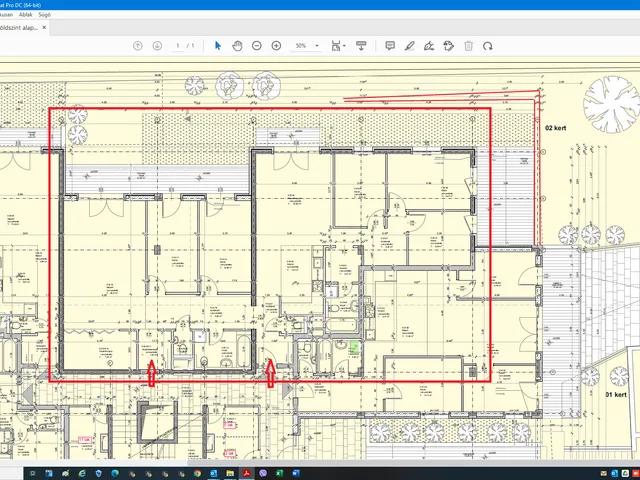Select the Hand pan tool
This screenshot has height=480, width=640.
pyautogui.click(x=237, y=46)
